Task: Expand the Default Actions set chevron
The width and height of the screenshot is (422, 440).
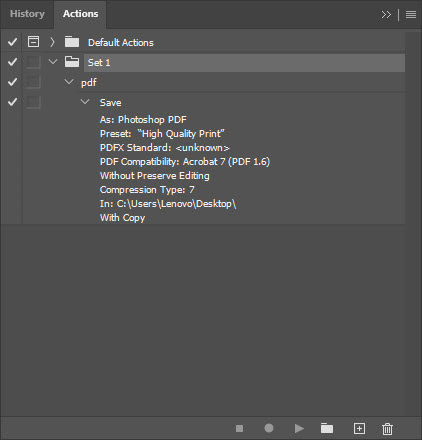Action: 52,42
